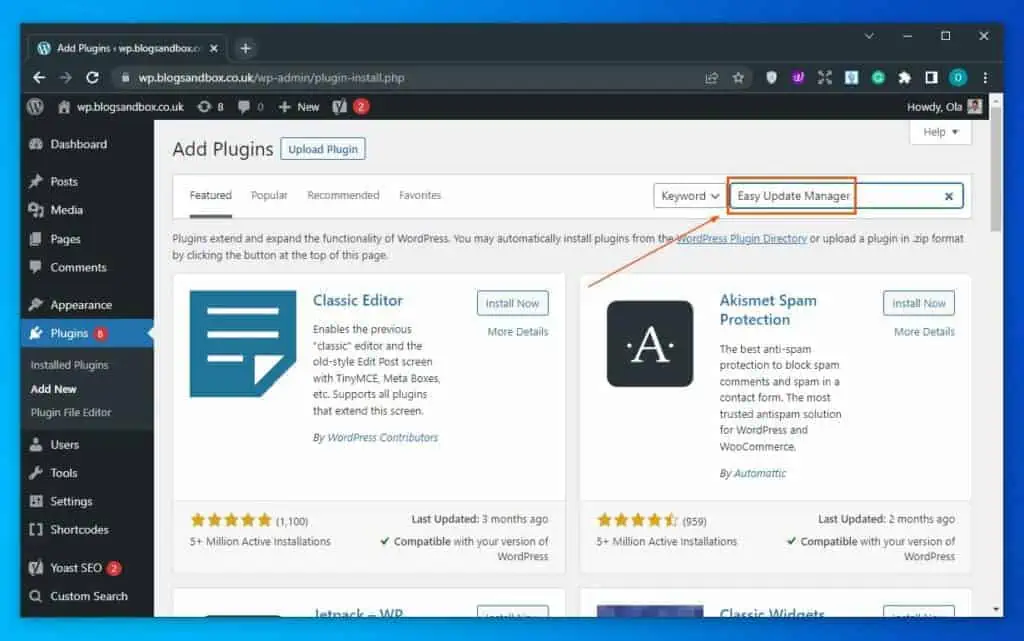Clear the search box using the X icon

coord(948,196)
